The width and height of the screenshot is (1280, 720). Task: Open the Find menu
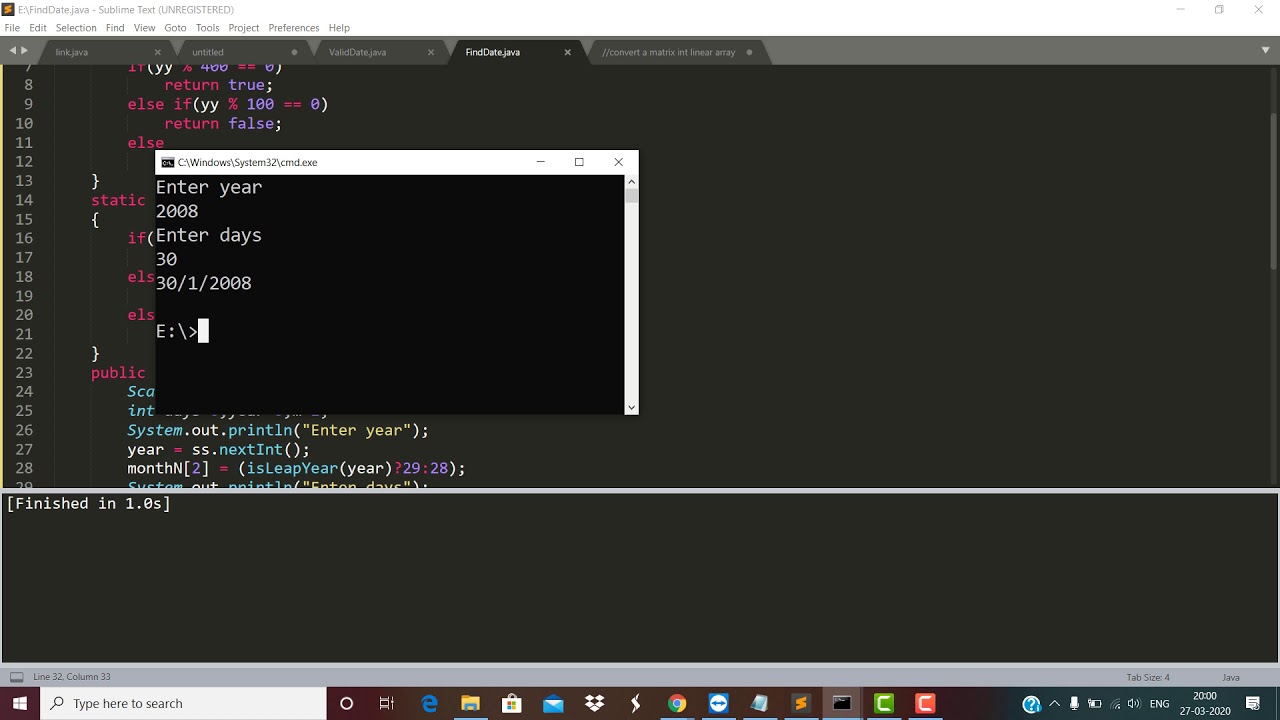(115, 28)
